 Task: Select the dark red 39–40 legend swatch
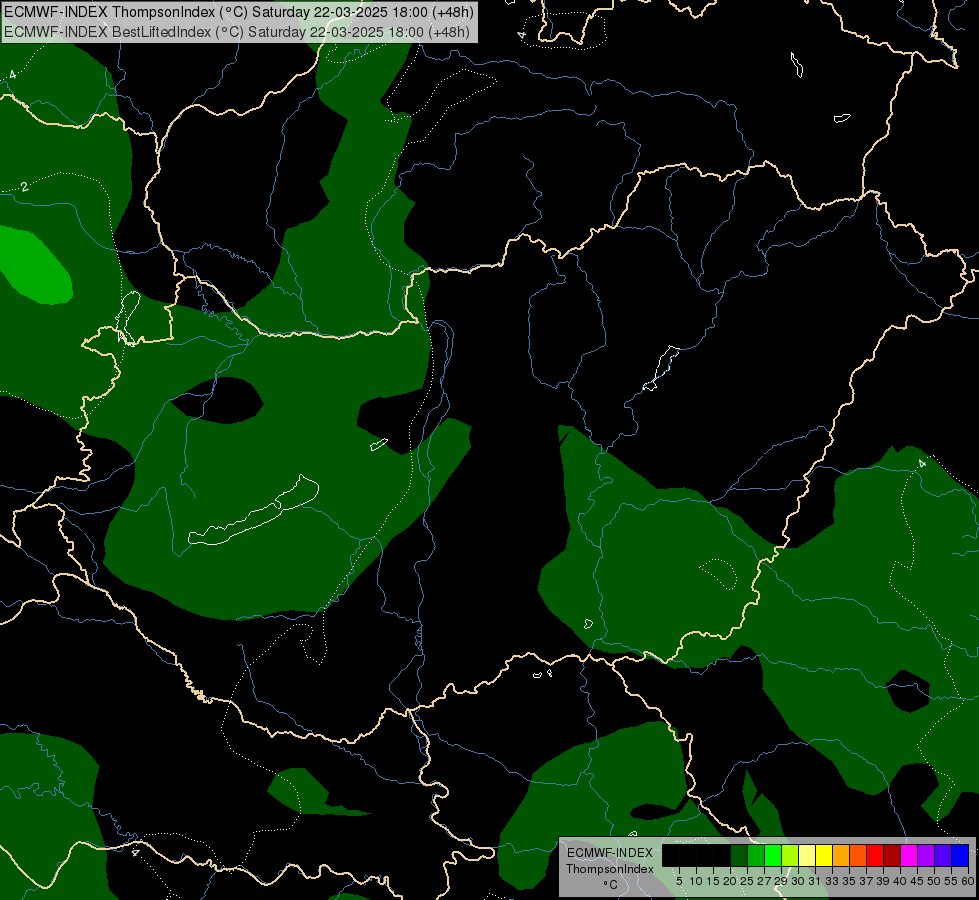pos(892,855)
